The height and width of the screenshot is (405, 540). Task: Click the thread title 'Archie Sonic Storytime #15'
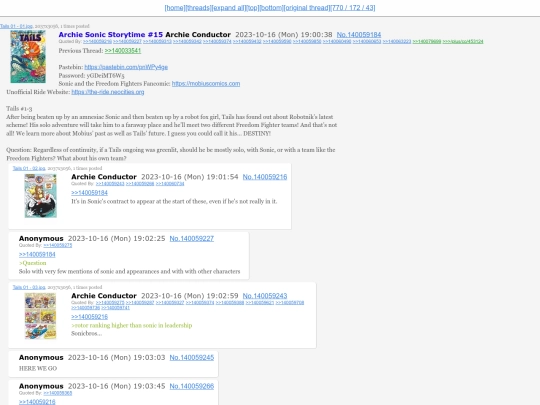coord(111,35)
